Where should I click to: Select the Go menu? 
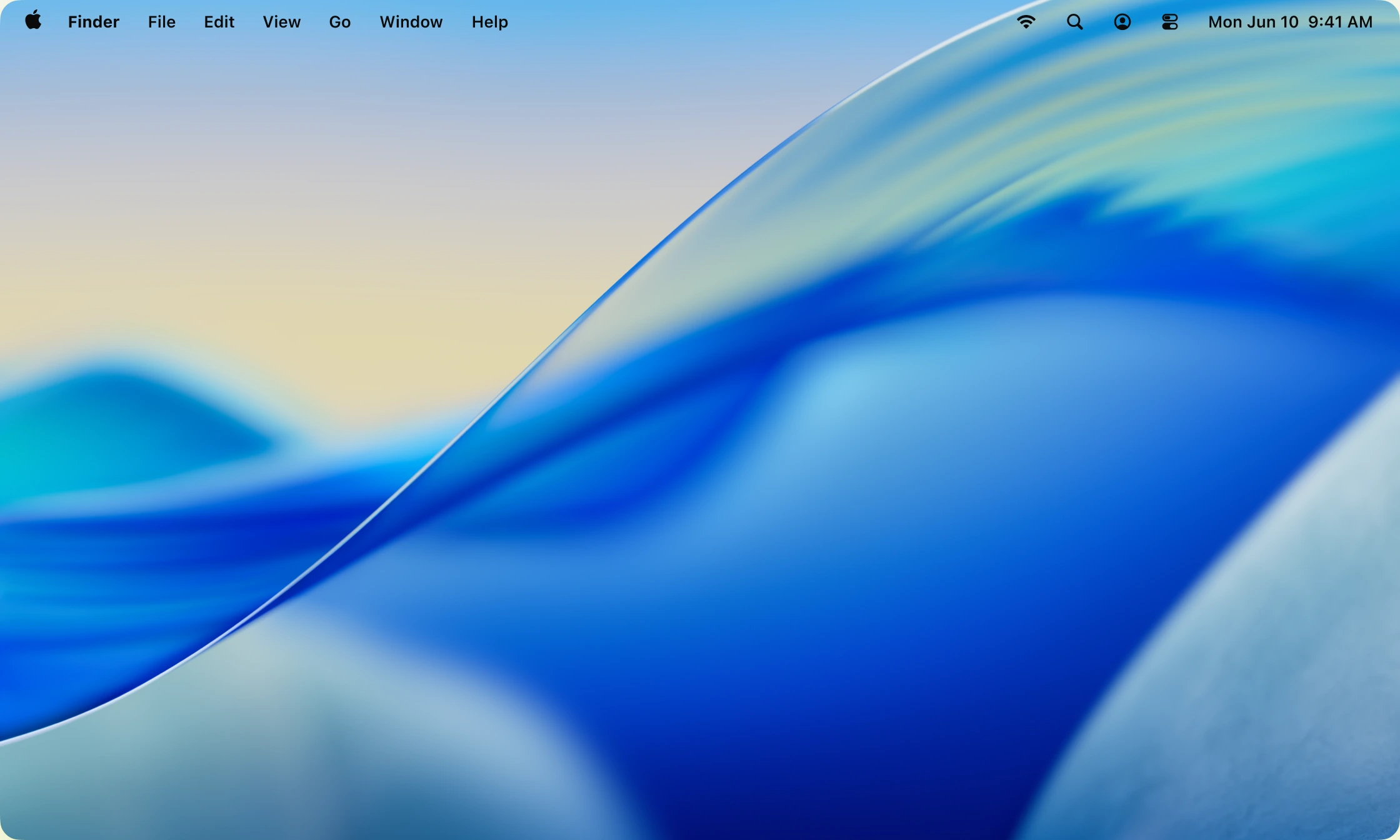[x=339, y=22]
